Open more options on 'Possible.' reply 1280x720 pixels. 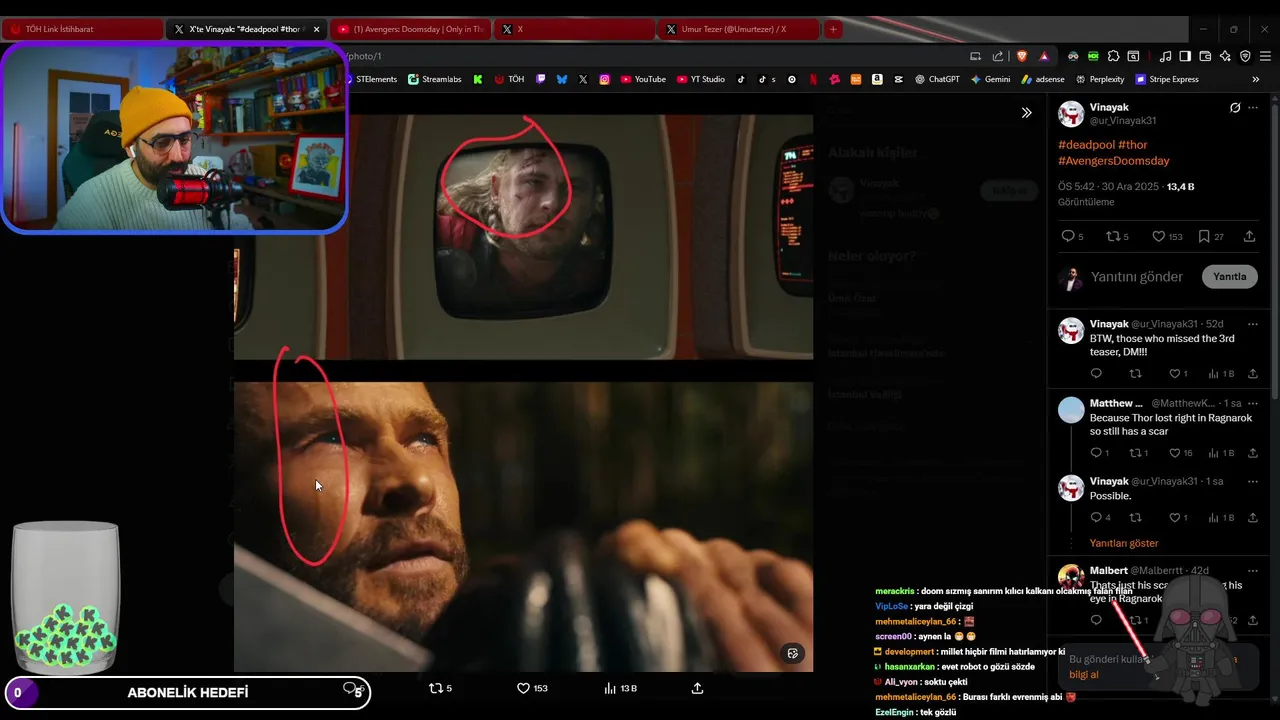point(1253,481)
